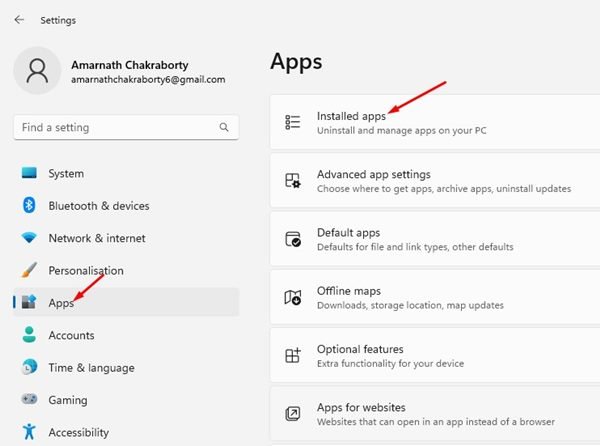Select Apps in the sidebar
Screen dimensions: 600x446
(126, 302)
